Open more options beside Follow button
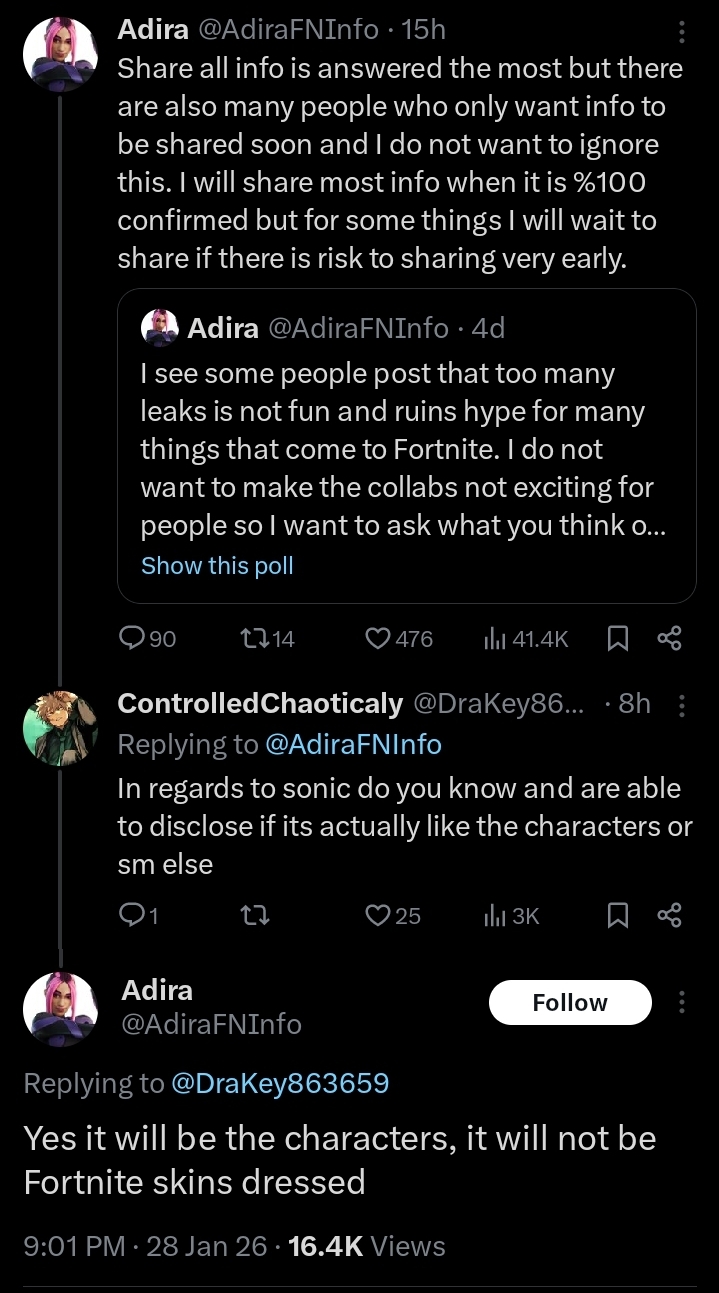This screenshot has height=1293, width=719. coord(682,1002)
